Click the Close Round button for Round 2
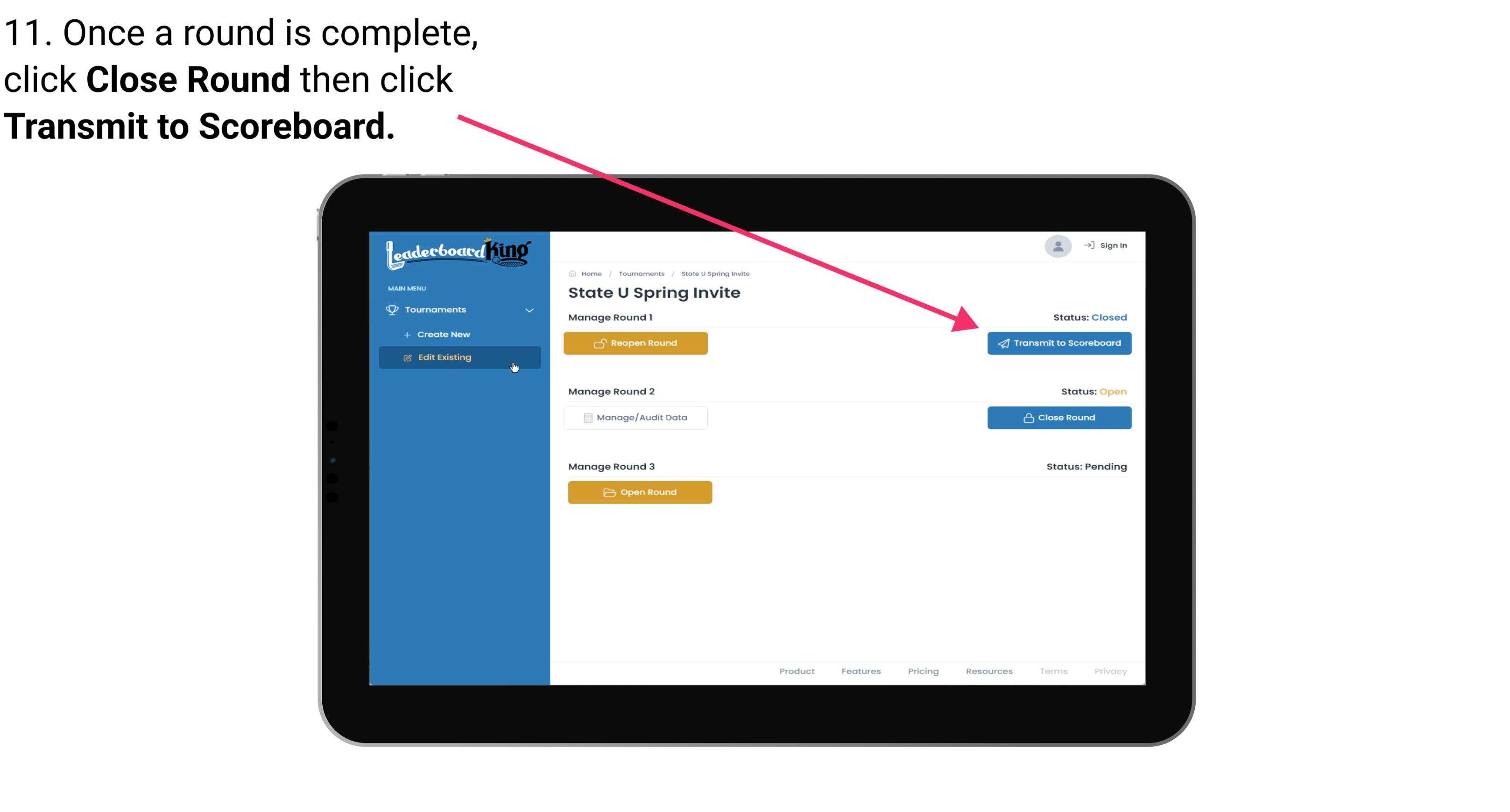This screenshot has height=812, width=1510. (x=1059, y=417)
